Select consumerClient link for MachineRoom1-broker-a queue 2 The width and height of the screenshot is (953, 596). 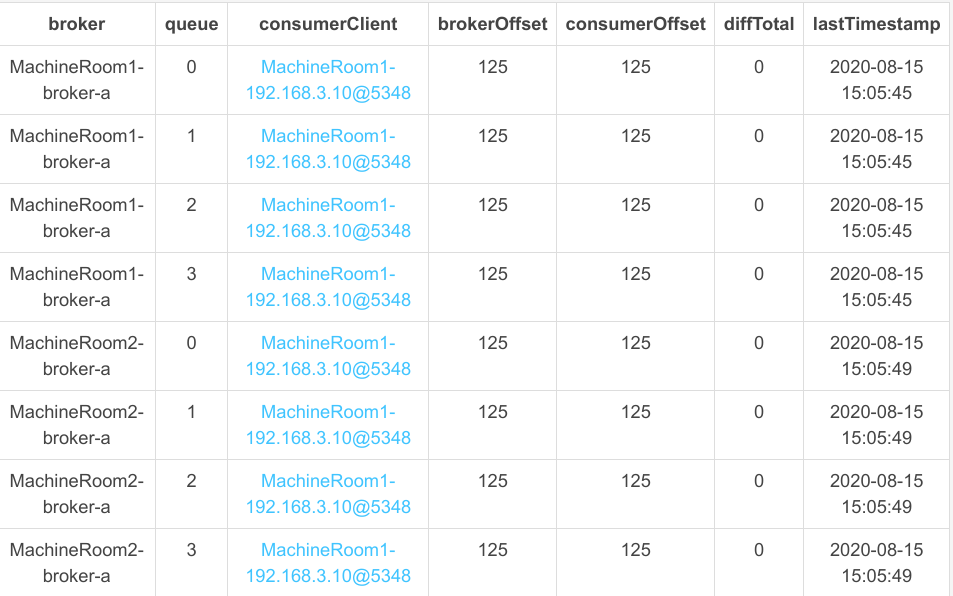point(328,218)
